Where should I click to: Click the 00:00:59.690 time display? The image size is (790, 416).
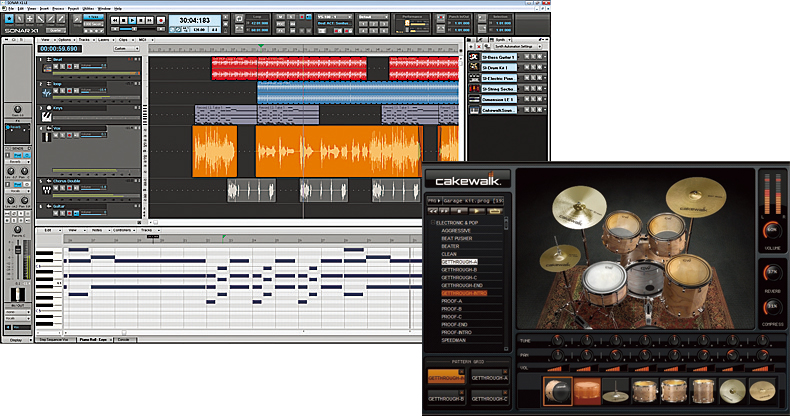coord(59,49)
